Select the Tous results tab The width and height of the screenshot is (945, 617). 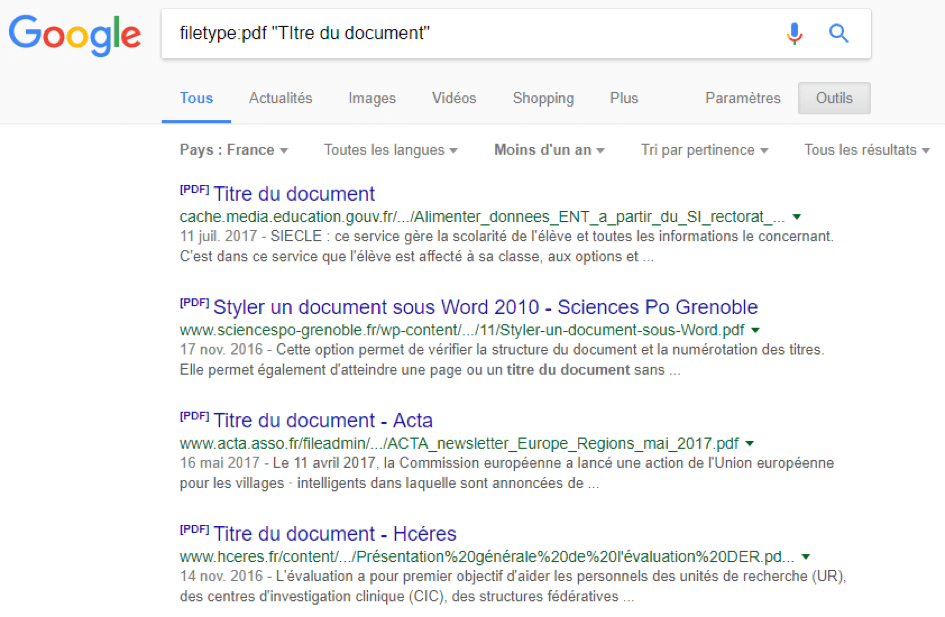(x=196, y=98)
